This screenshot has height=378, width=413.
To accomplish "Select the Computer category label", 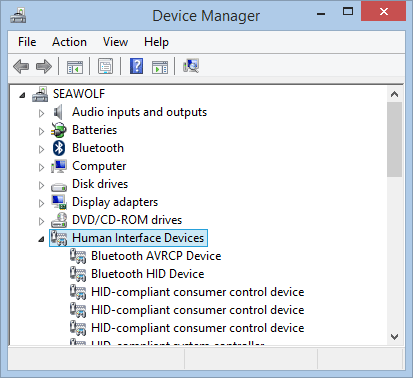I will tap(99, 166).
